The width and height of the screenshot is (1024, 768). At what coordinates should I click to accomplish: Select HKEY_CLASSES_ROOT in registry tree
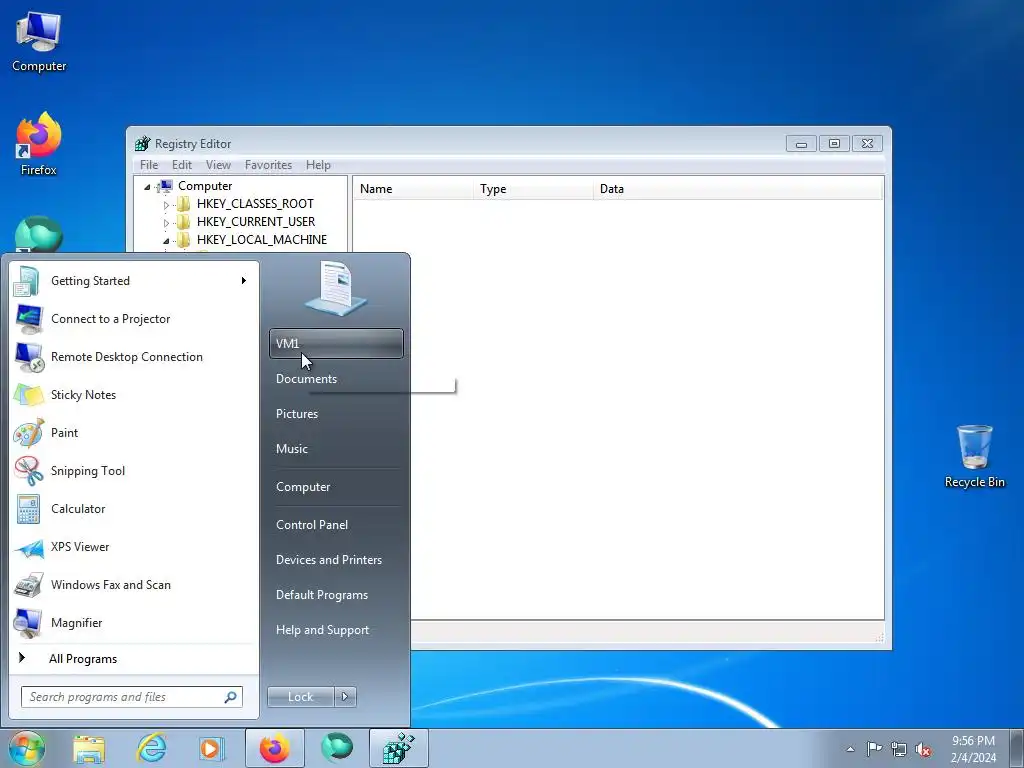click(255, 204)
